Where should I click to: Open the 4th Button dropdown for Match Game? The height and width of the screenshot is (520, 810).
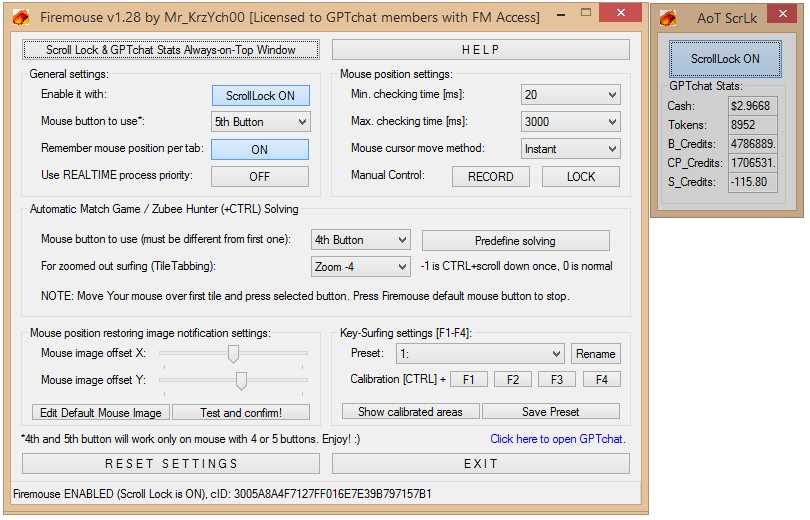361,240
